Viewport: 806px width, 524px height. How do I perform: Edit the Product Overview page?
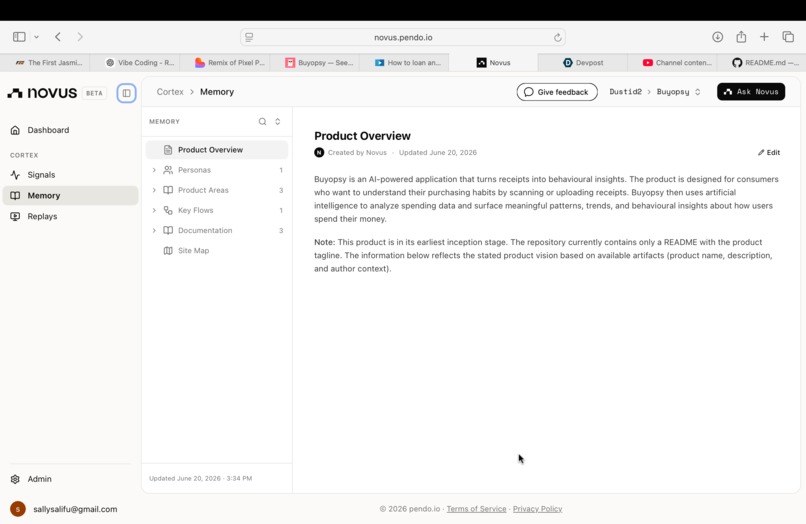coord(769,153)
